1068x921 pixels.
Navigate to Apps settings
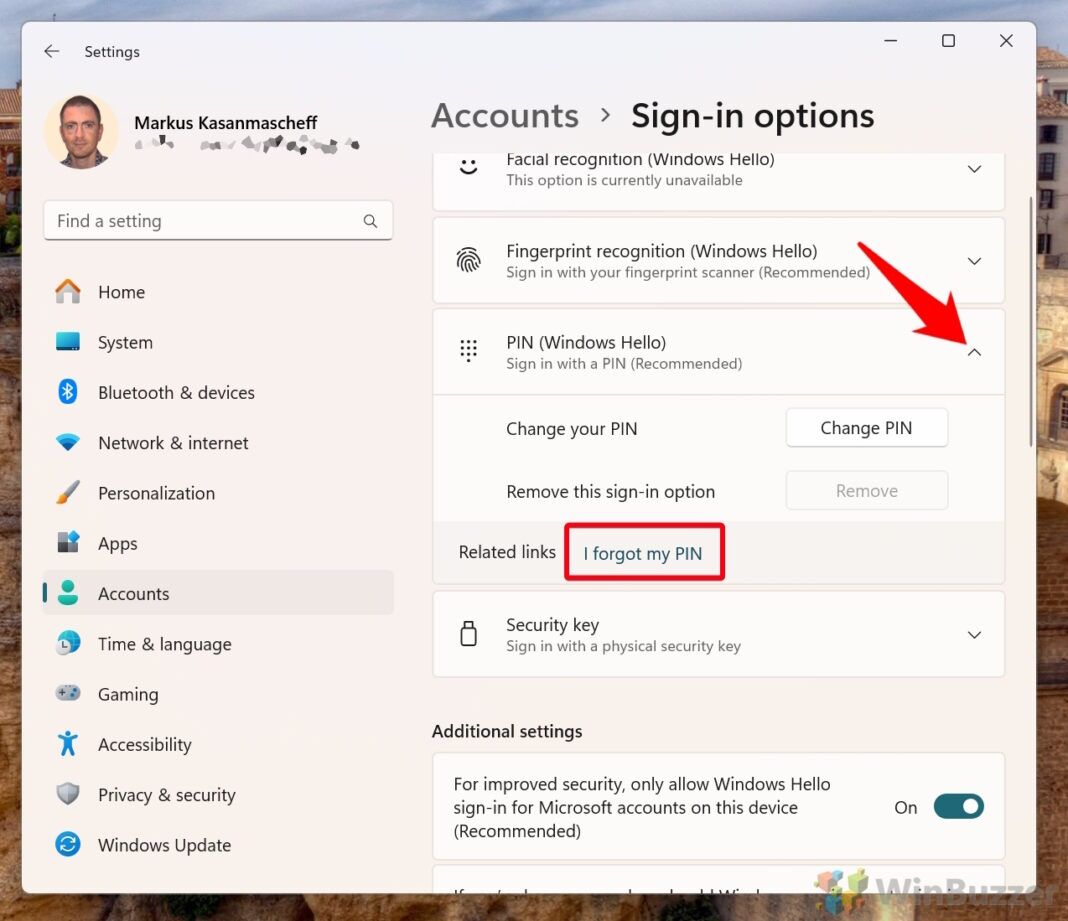pyautogui.click(x=218, y=543)
